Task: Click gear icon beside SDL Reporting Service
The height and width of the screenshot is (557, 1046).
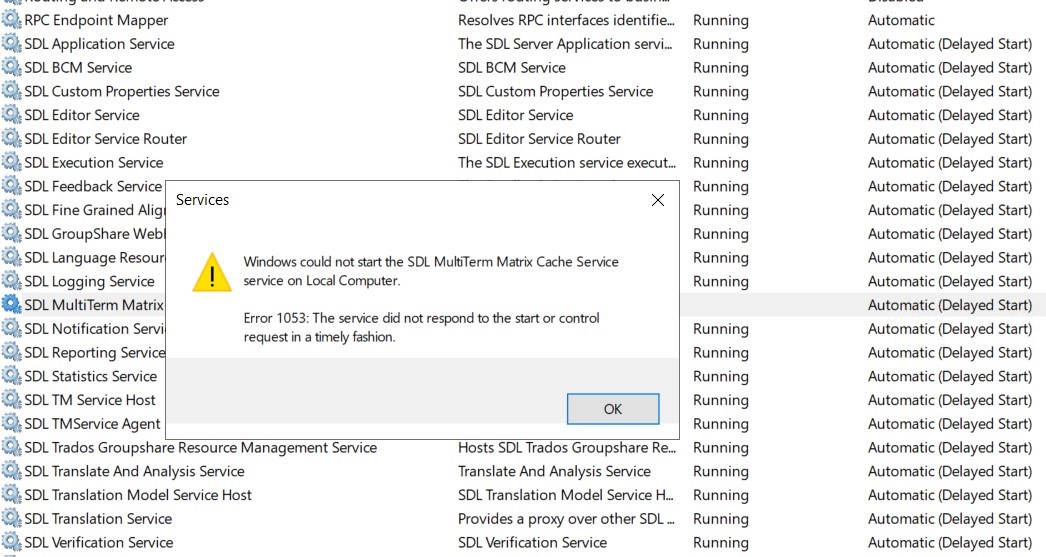Action: [11, 352]
